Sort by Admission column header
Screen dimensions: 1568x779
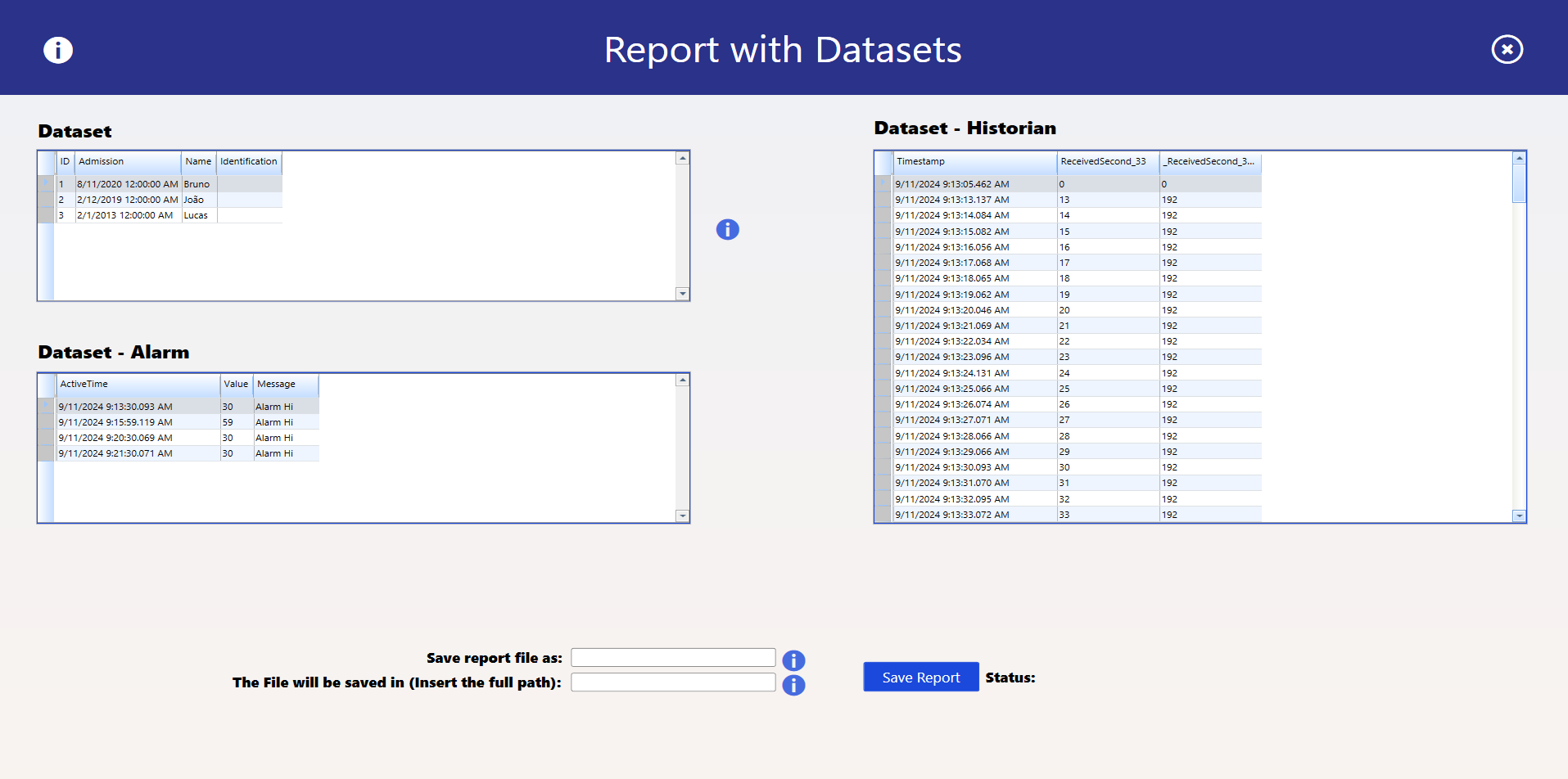click(x=127, y=162)
